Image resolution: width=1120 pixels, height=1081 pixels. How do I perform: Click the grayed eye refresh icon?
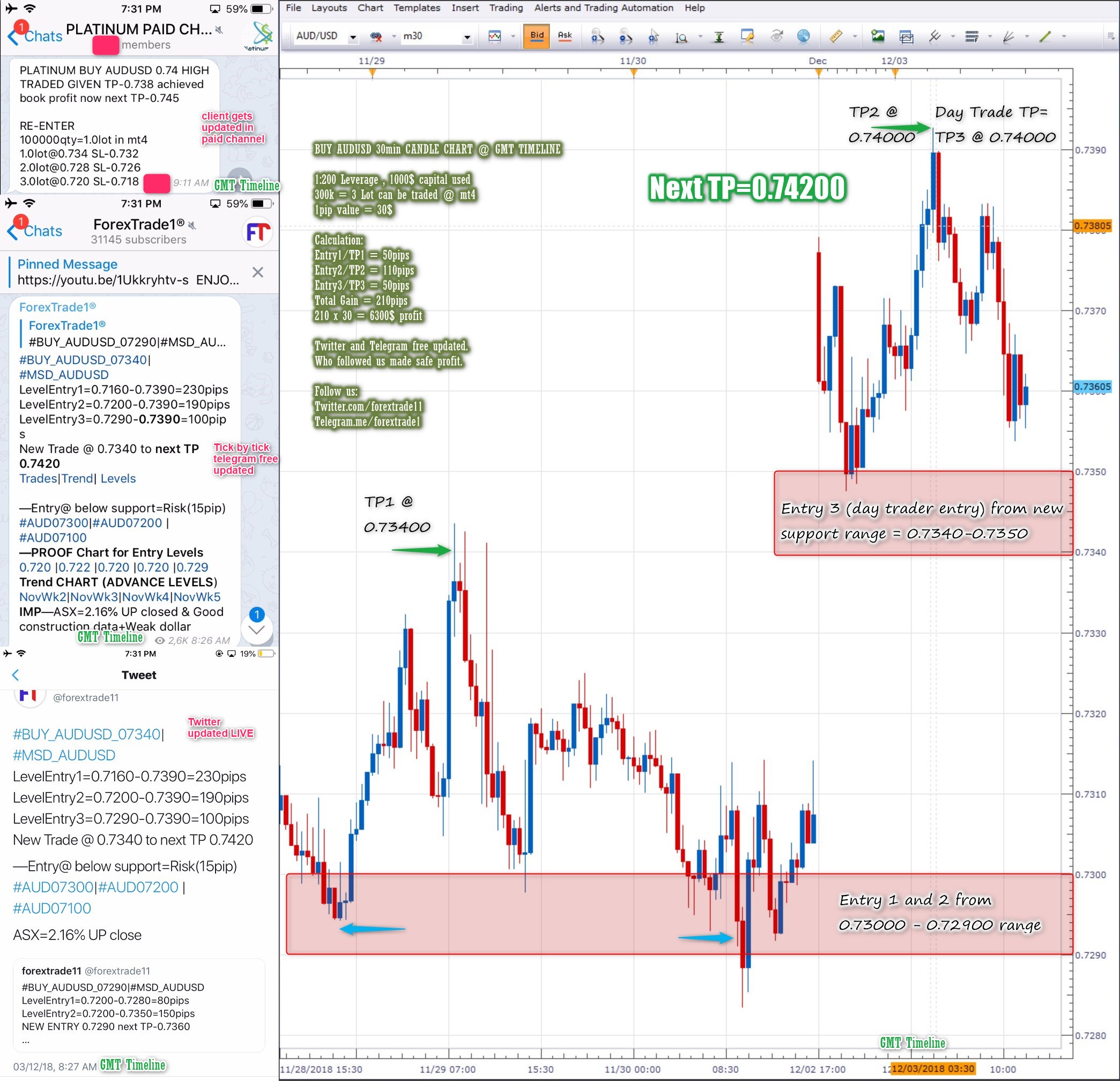776,36
